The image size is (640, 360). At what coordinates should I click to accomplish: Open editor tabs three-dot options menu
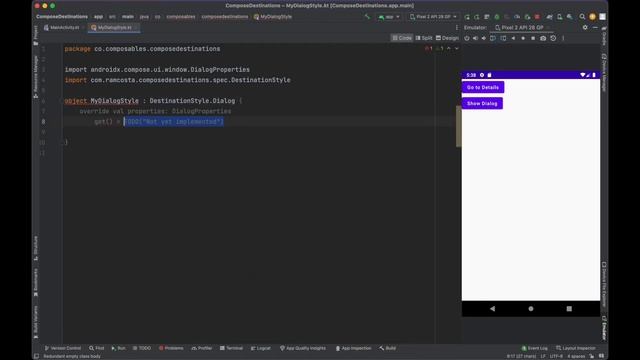(x=457, y=27)
